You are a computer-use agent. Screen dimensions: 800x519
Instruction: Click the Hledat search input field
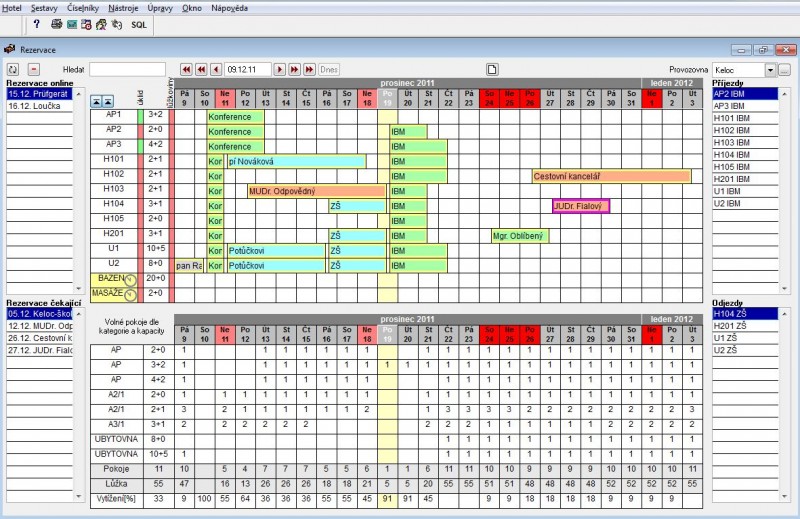(x=127, y=69)
